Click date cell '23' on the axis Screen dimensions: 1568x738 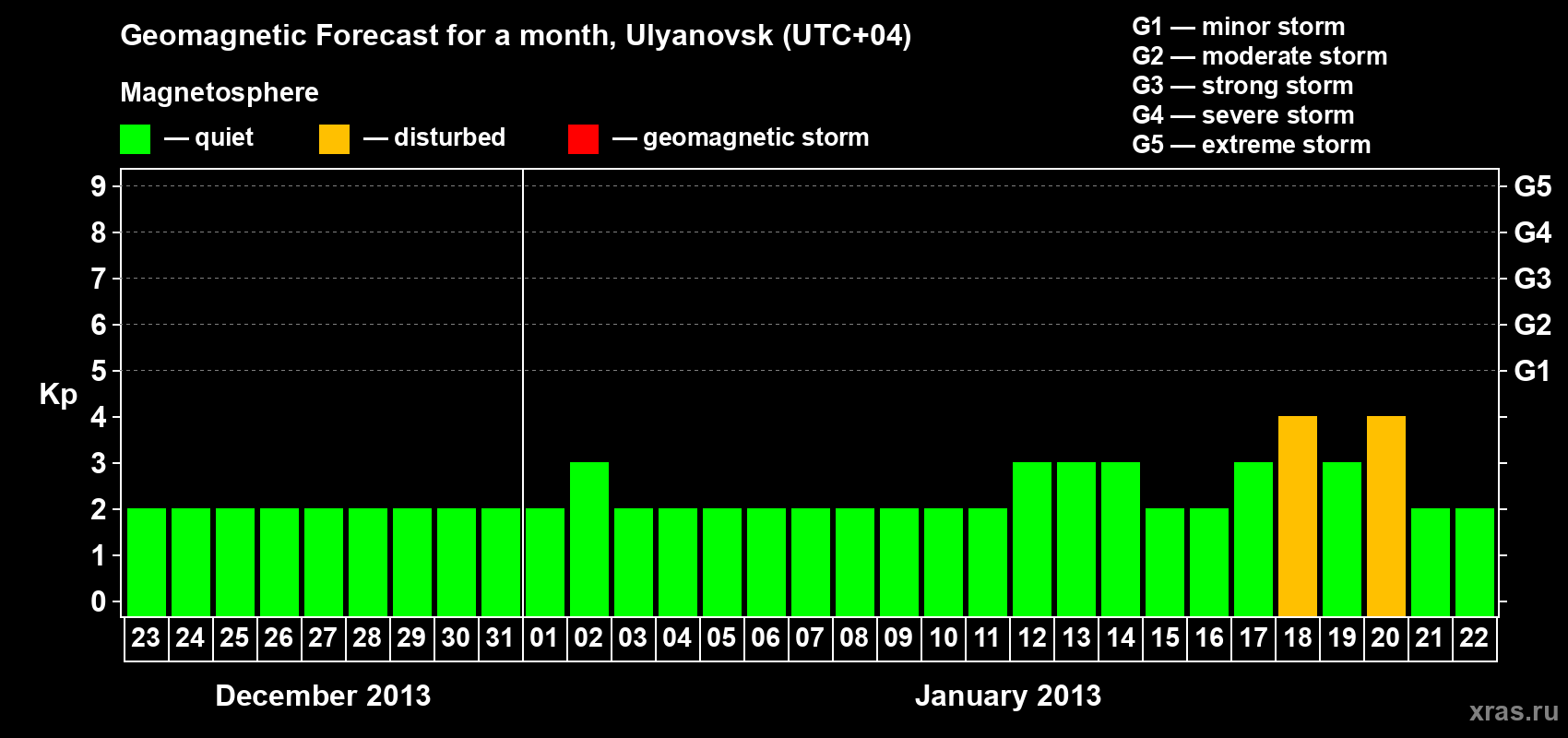(146, 638)
